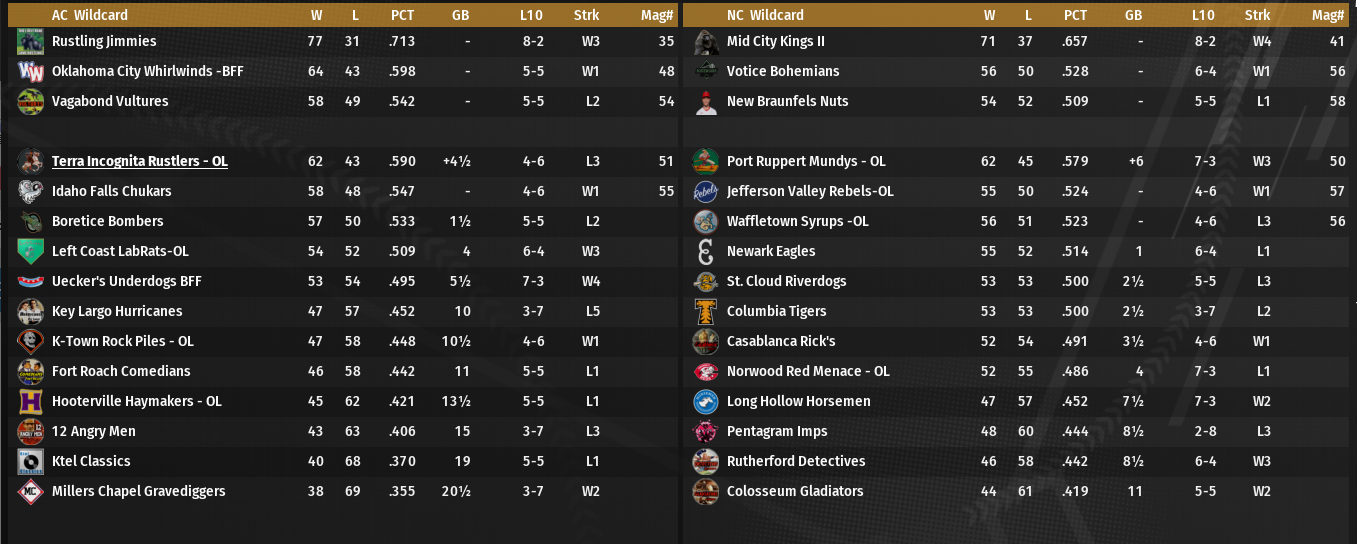Viewport: 1357px width, 544px height.
Task: Click the Left Coast LabRats logo
Action: coord(30,252)
